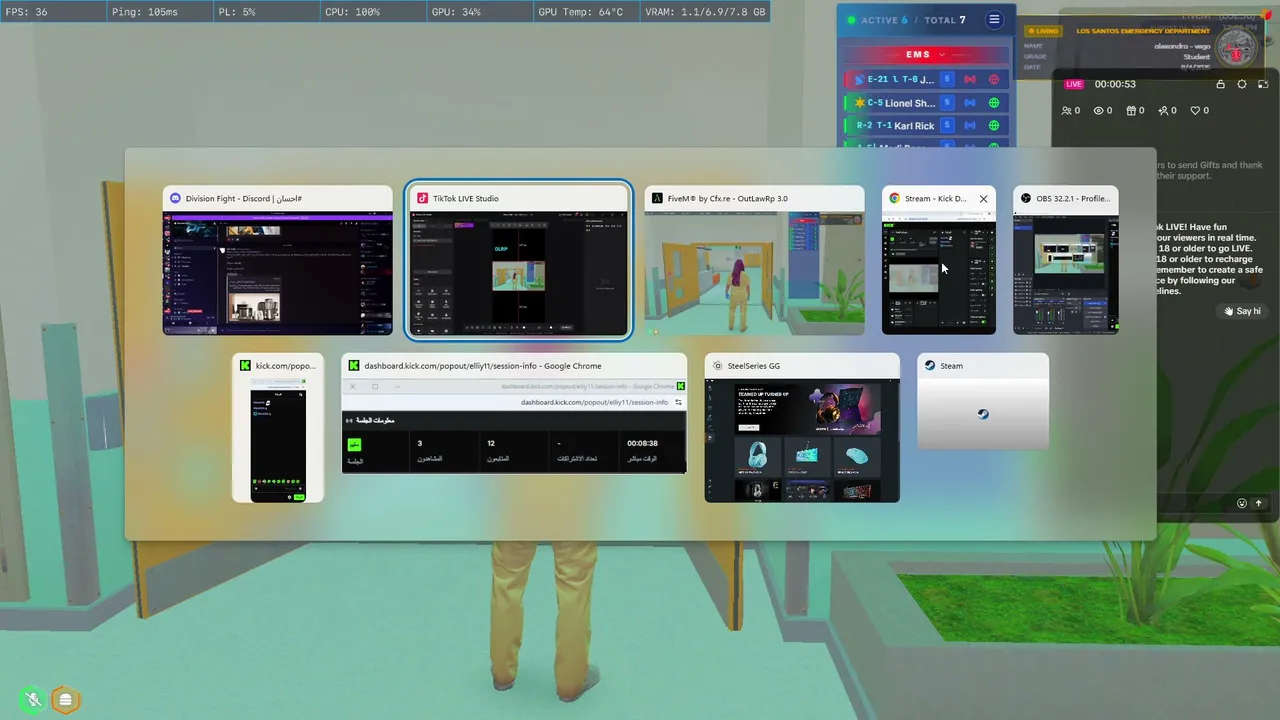Viewport: 1280px width, 720px height.
Task: Click the ACTIVE 6 count in dispatch header
Action: click(x=883, y=20)
